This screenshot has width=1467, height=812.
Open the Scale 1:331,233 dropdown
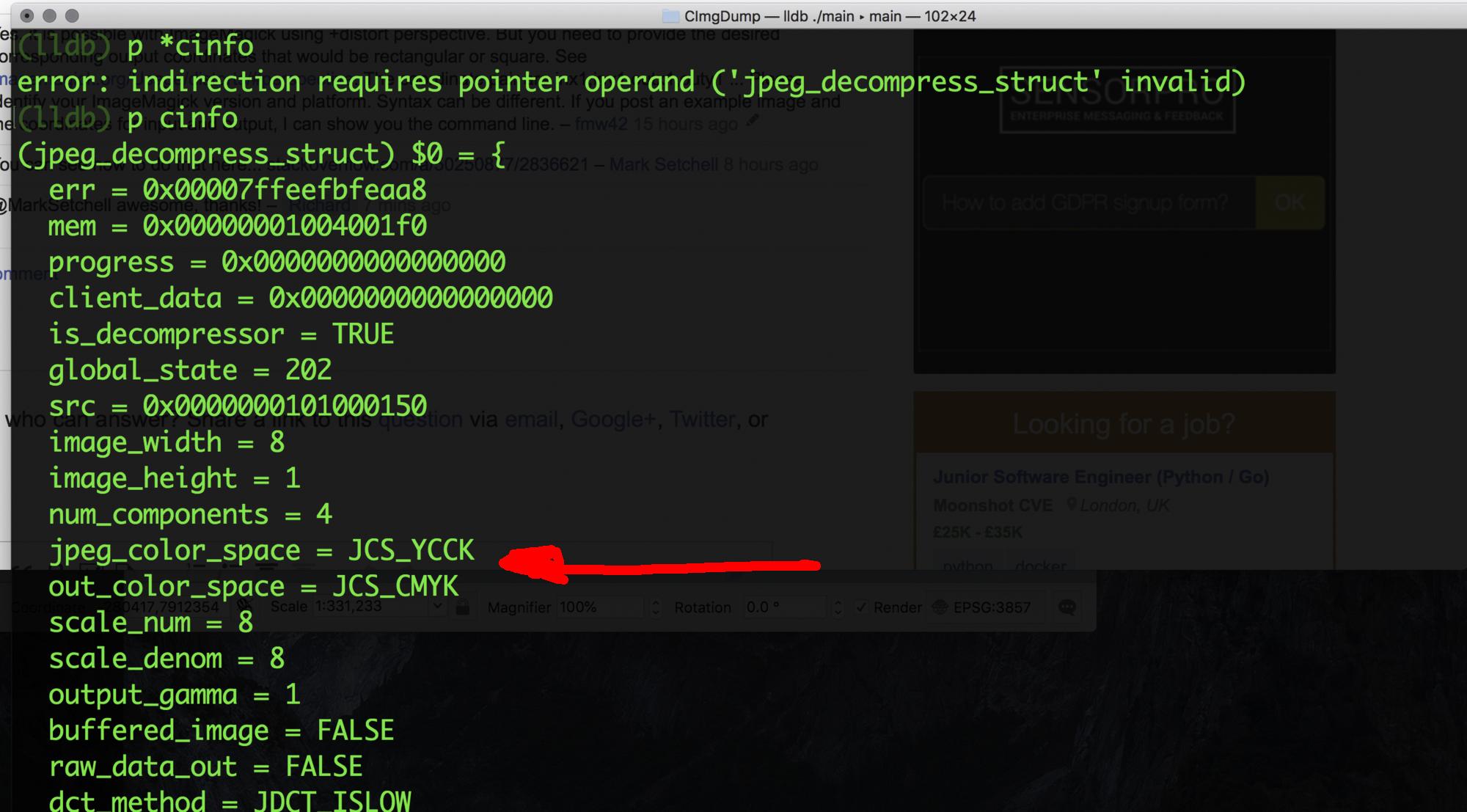[438, 607]
